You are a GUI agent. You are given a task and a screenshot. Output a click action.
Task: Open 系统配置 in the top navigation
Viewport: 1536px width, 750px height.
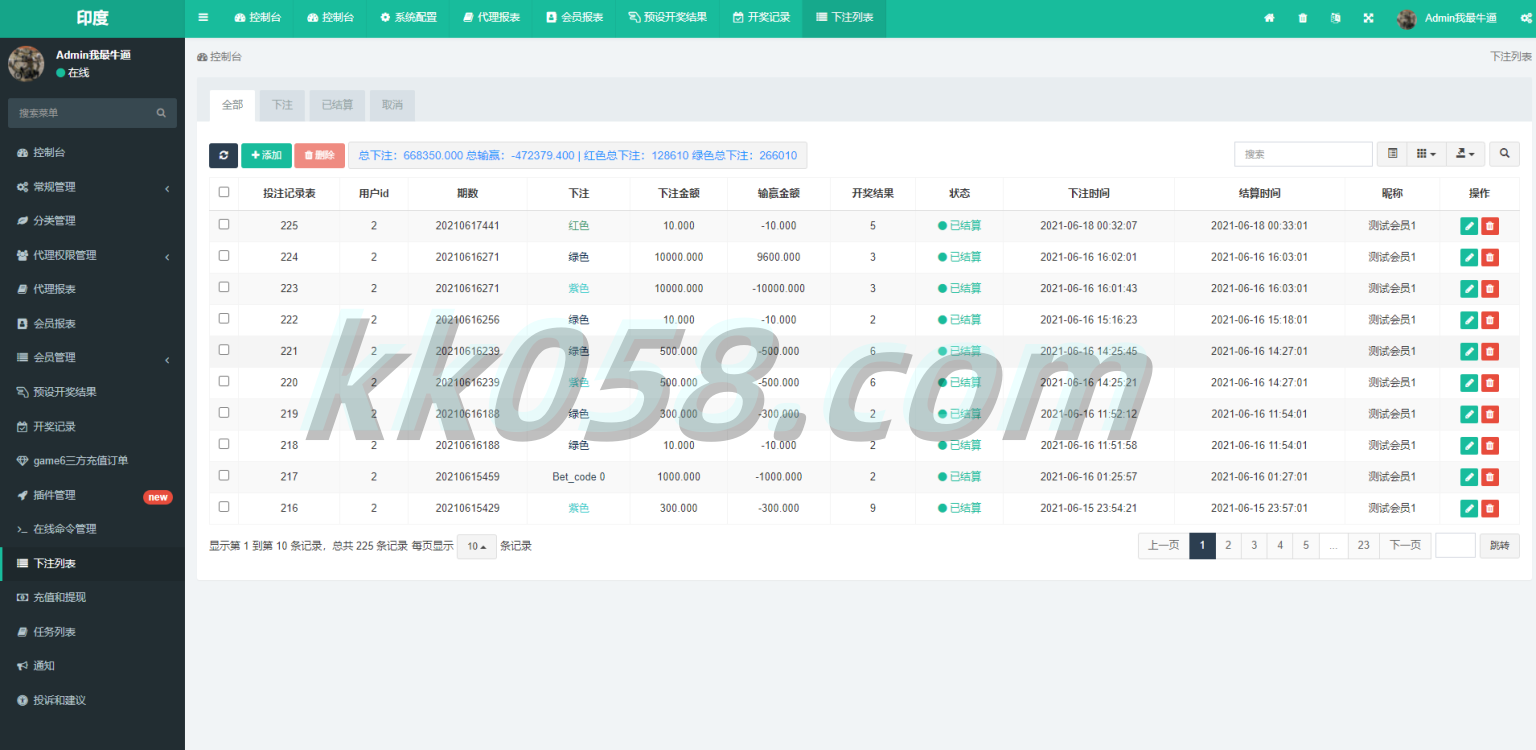(408, 18)
